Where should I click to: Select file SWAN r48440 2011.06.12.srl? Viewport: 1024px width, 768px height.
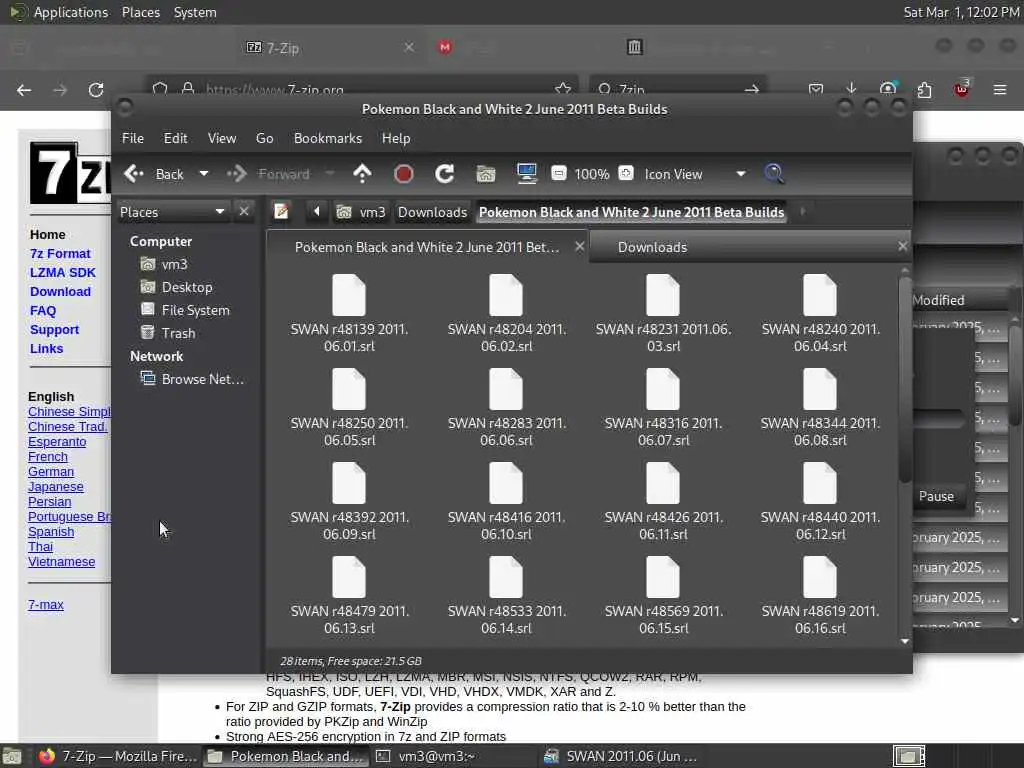coord(820,502)
